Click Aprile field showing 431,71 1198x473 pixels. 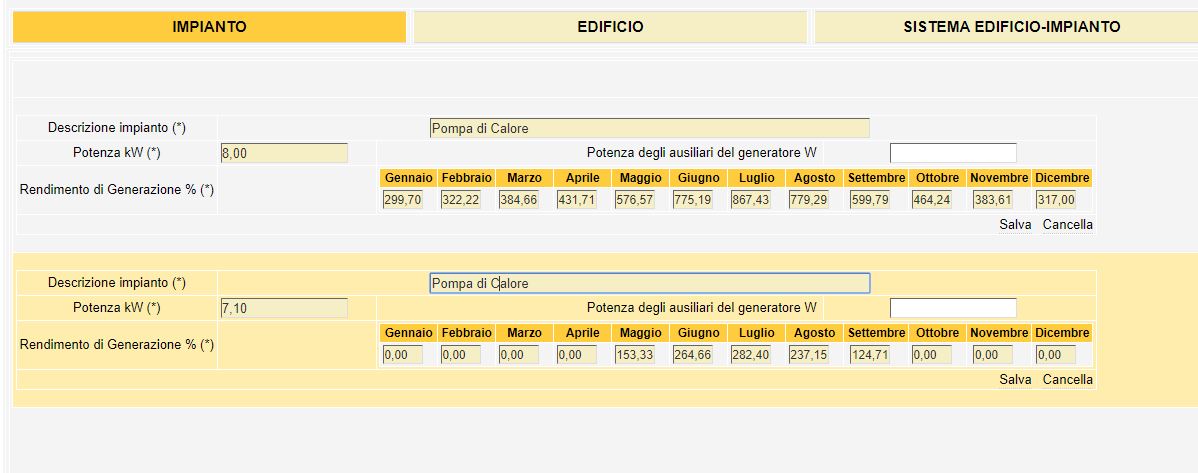point(576,200)
